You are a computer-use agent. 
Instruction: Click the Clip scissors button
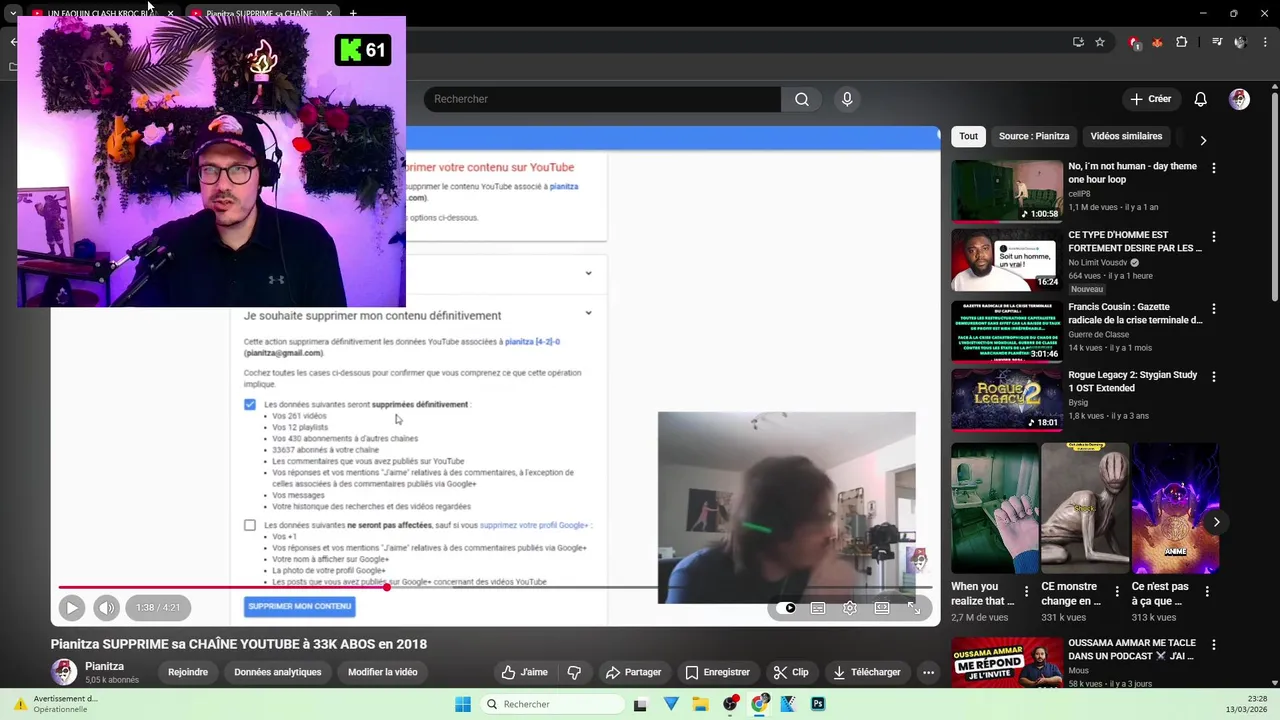tap(791, 672)
